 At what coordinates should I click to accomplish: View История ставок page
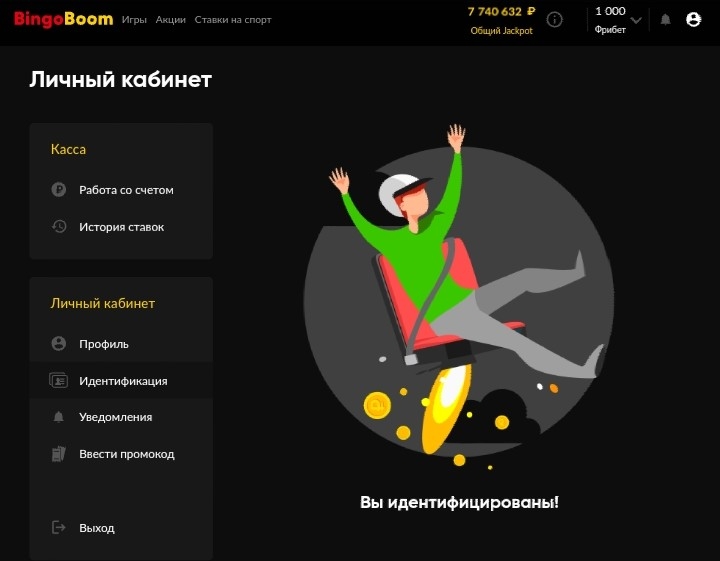[121, 227]
